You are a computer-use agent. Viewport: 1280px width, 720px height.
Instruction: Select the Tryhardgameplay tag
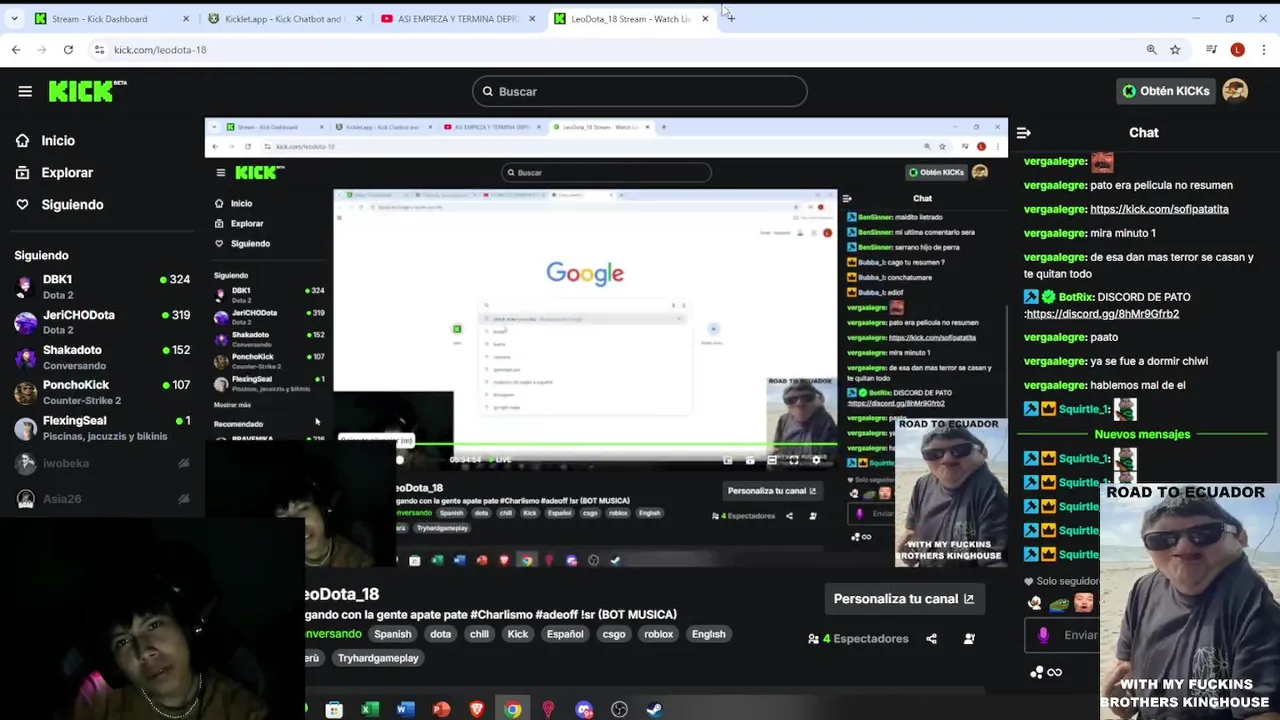(378, 658)
